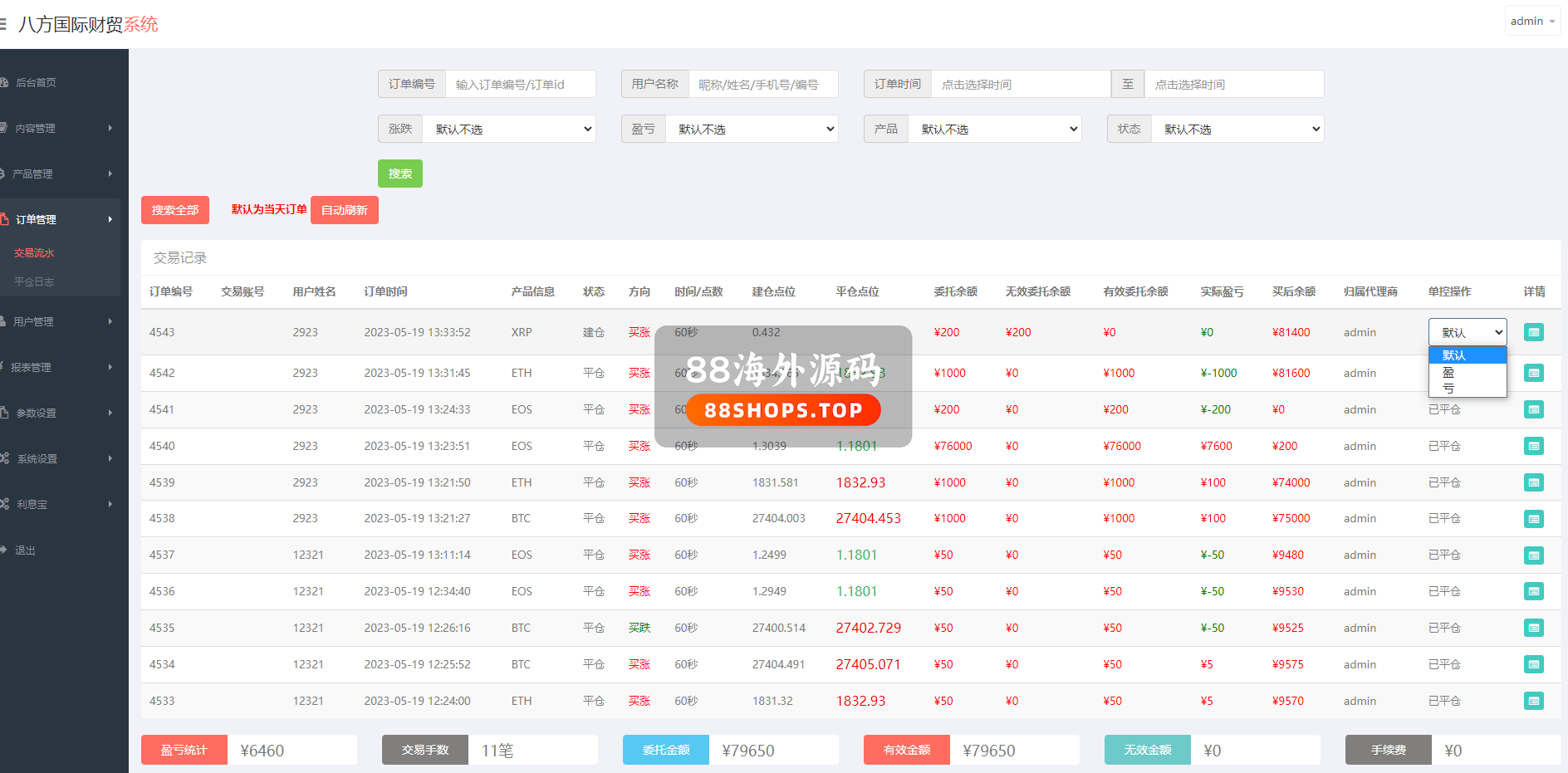
Task: Click details icon for order 4540
Action: (x=1533, y=446)
